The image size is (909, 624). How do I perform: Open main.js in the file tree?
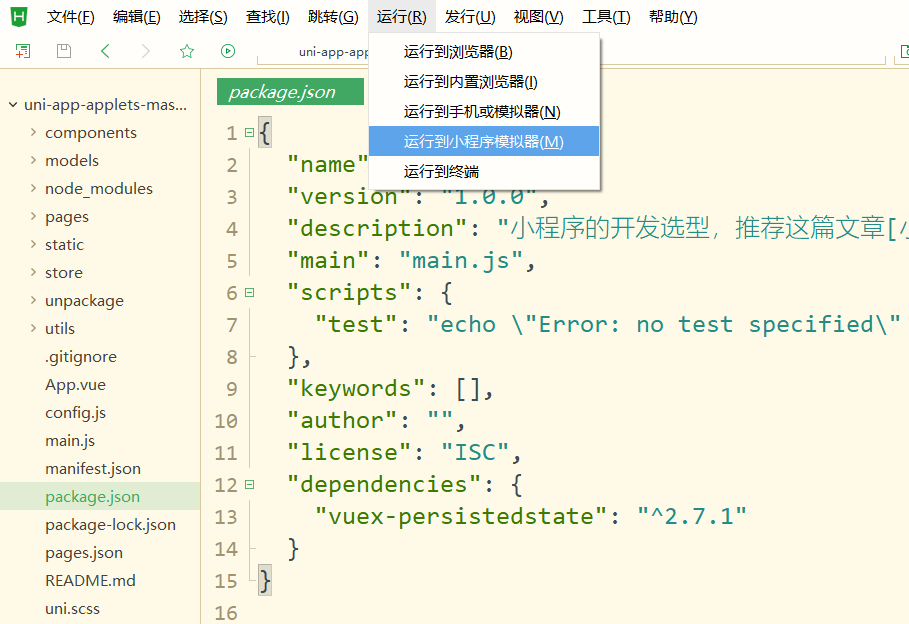coord(70,440)
